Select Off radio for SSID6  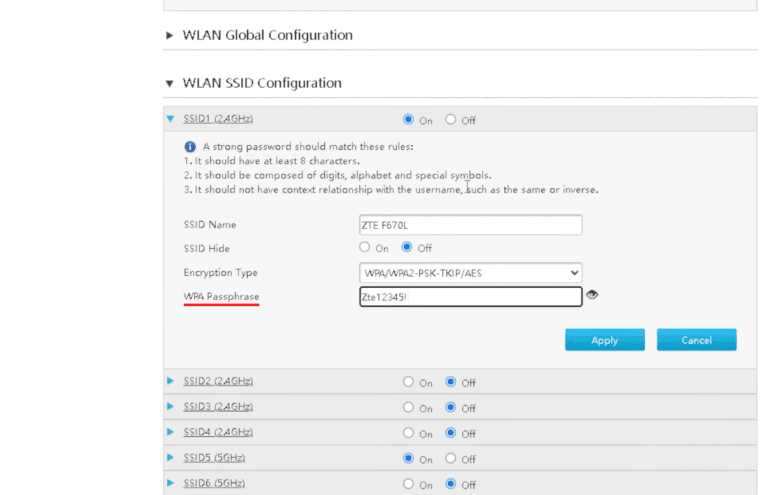451,484
